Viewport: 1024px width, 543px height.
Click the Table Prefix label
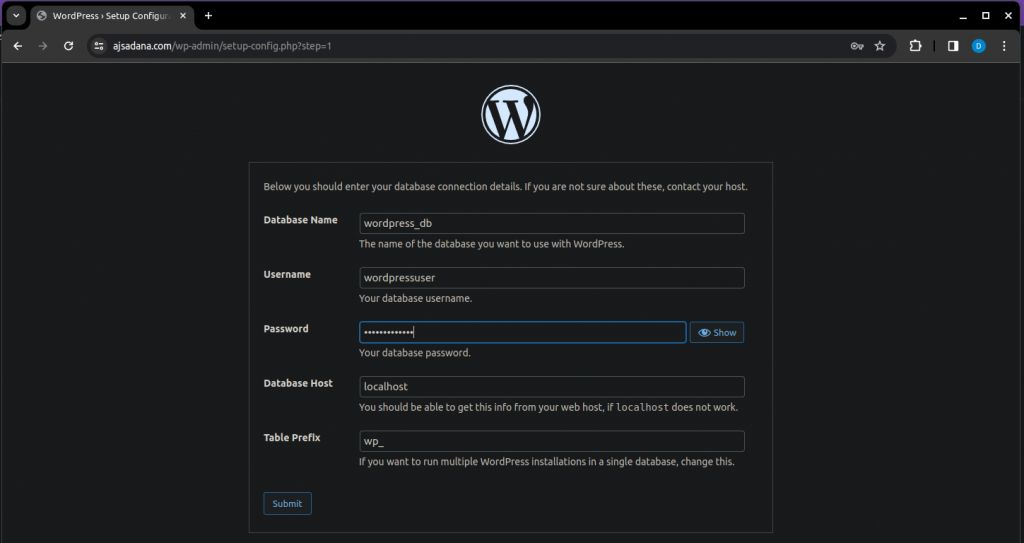[292, 438]
